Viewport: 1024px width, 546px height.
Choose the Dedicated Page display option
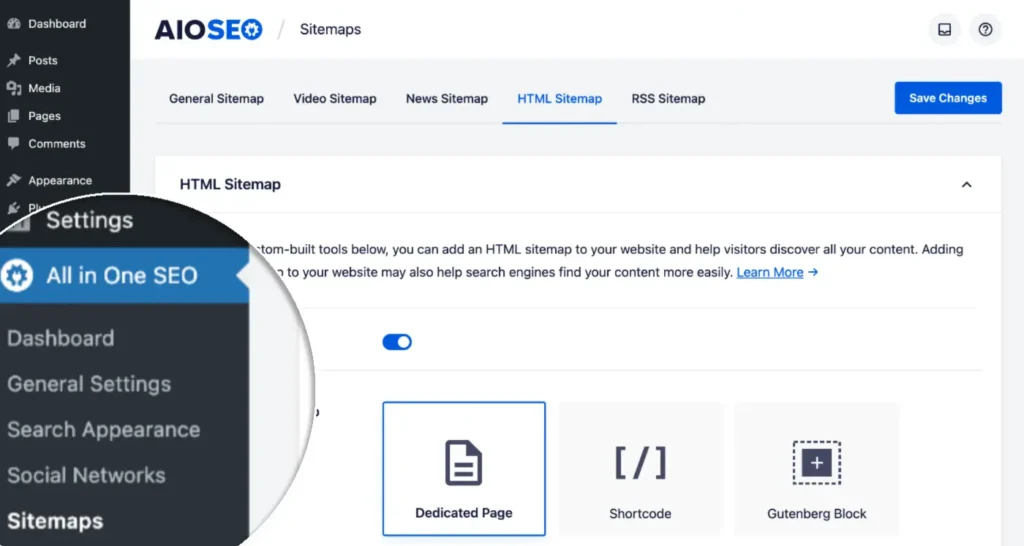pyautogui.click(x=464, y=469)
